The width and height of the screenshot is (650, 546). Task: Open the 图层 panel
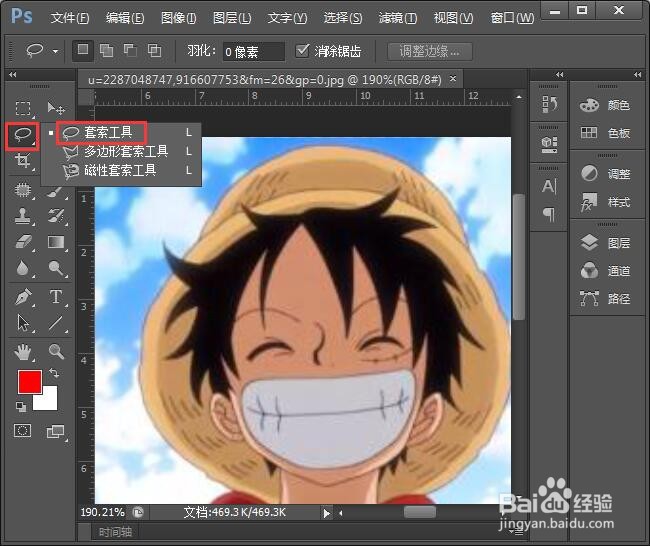(605, 243)
